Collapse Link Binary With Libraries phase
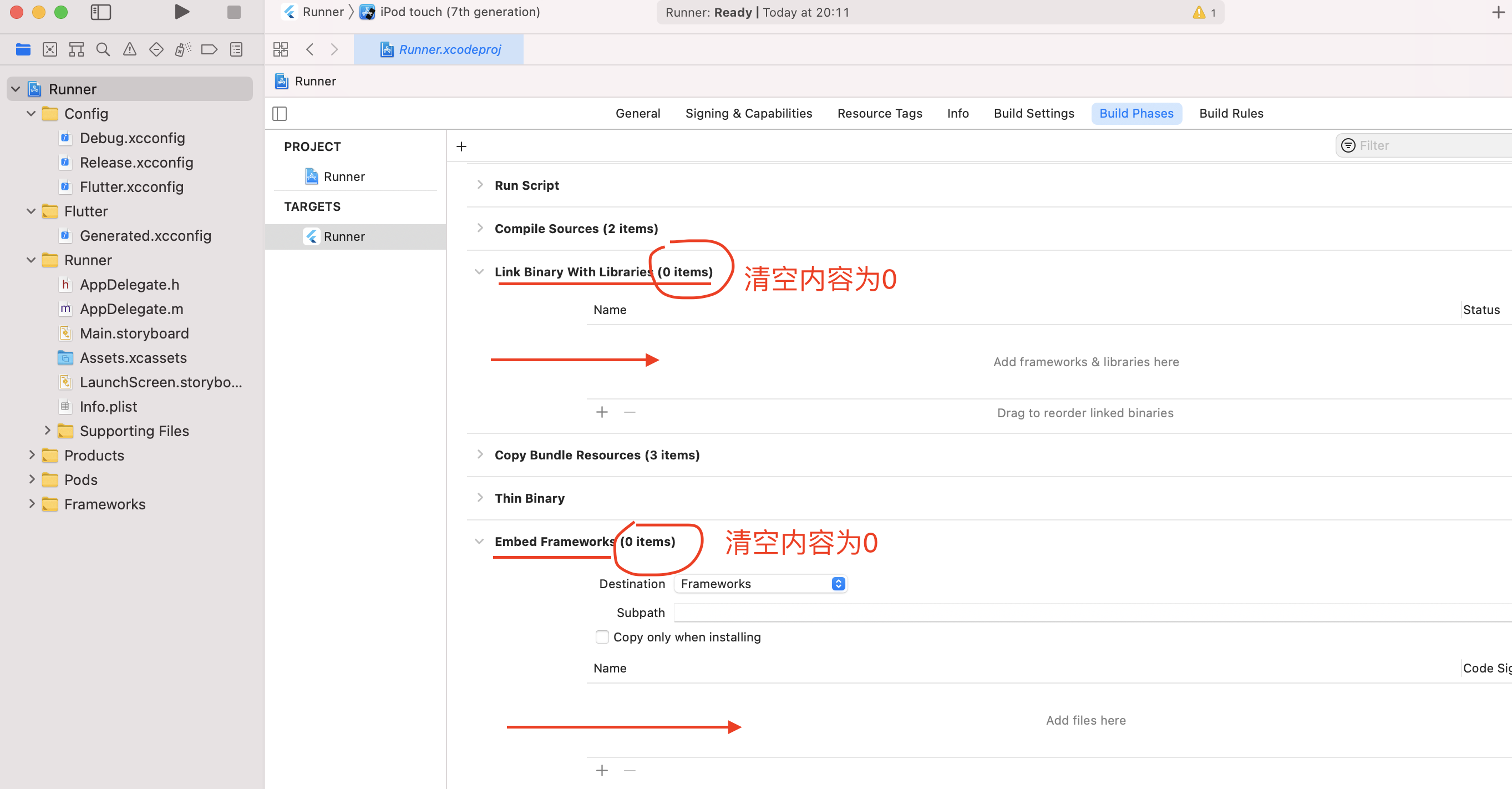Viewport: 1512px width, 789px height. pos(480,272)
